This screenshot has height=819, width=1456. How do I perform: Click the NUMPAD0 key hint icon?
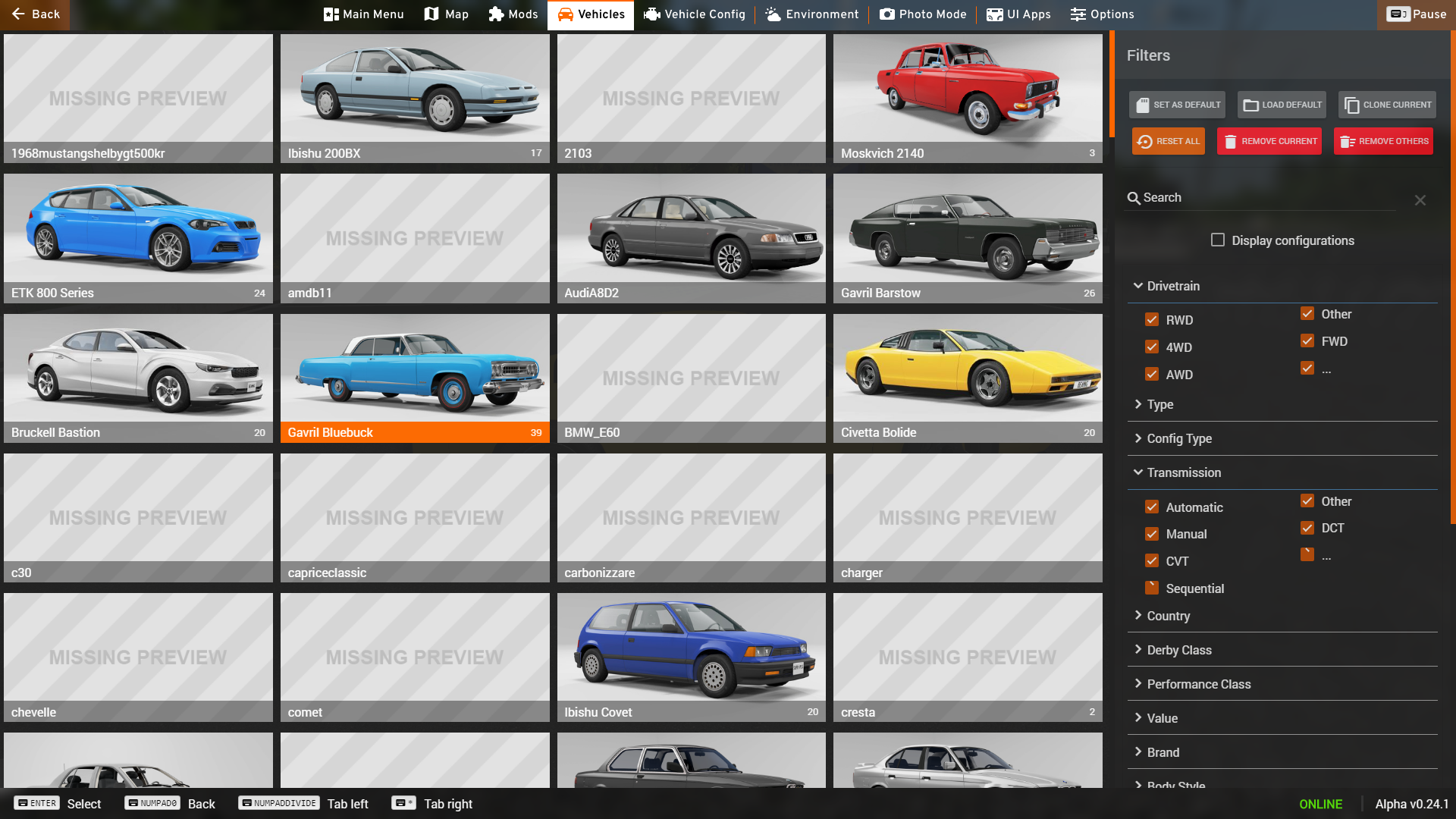pyautogui.click(x=152, y=803)
